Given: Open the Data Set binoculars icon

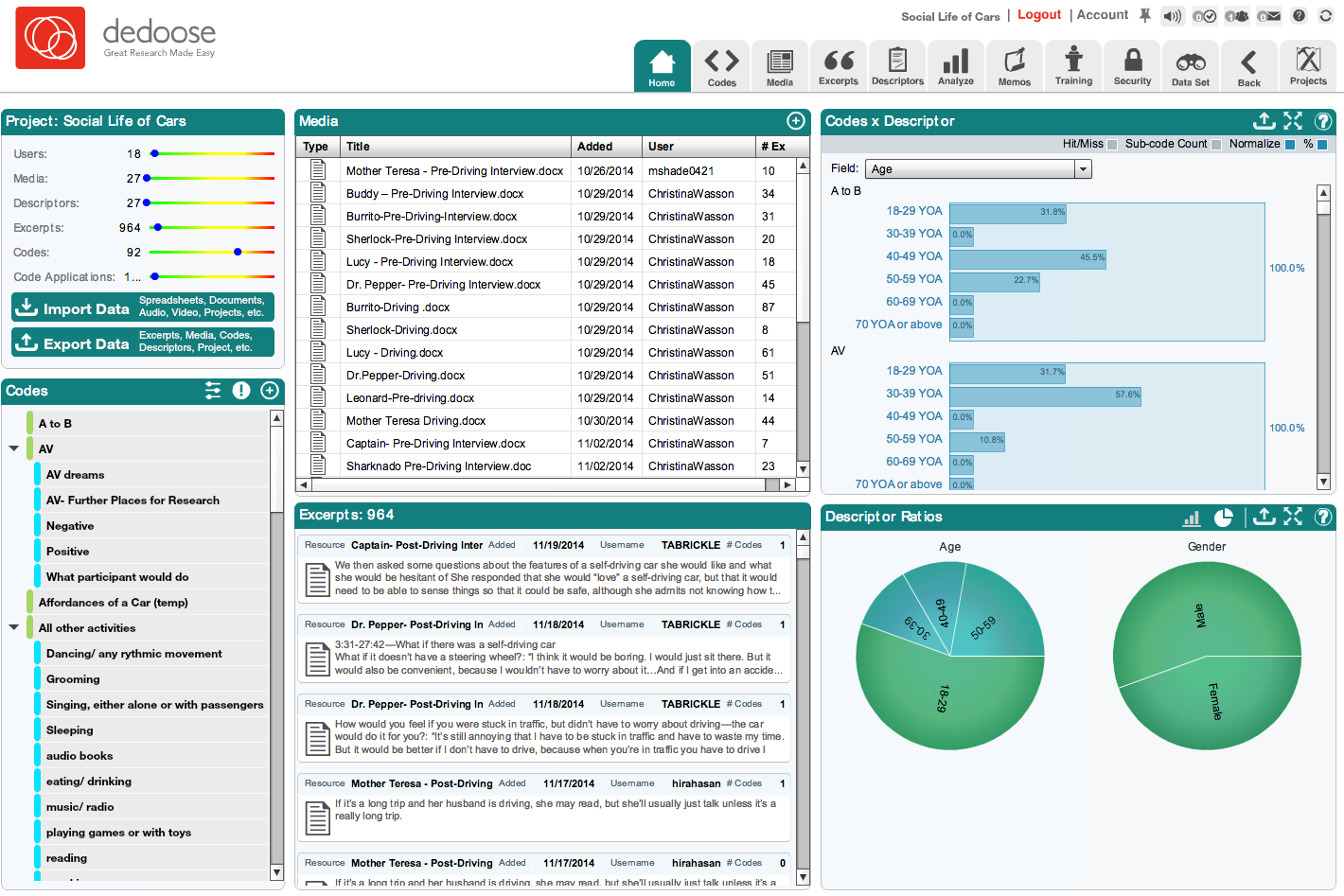Looking at the screenshot, I should tap(1191, 66).
